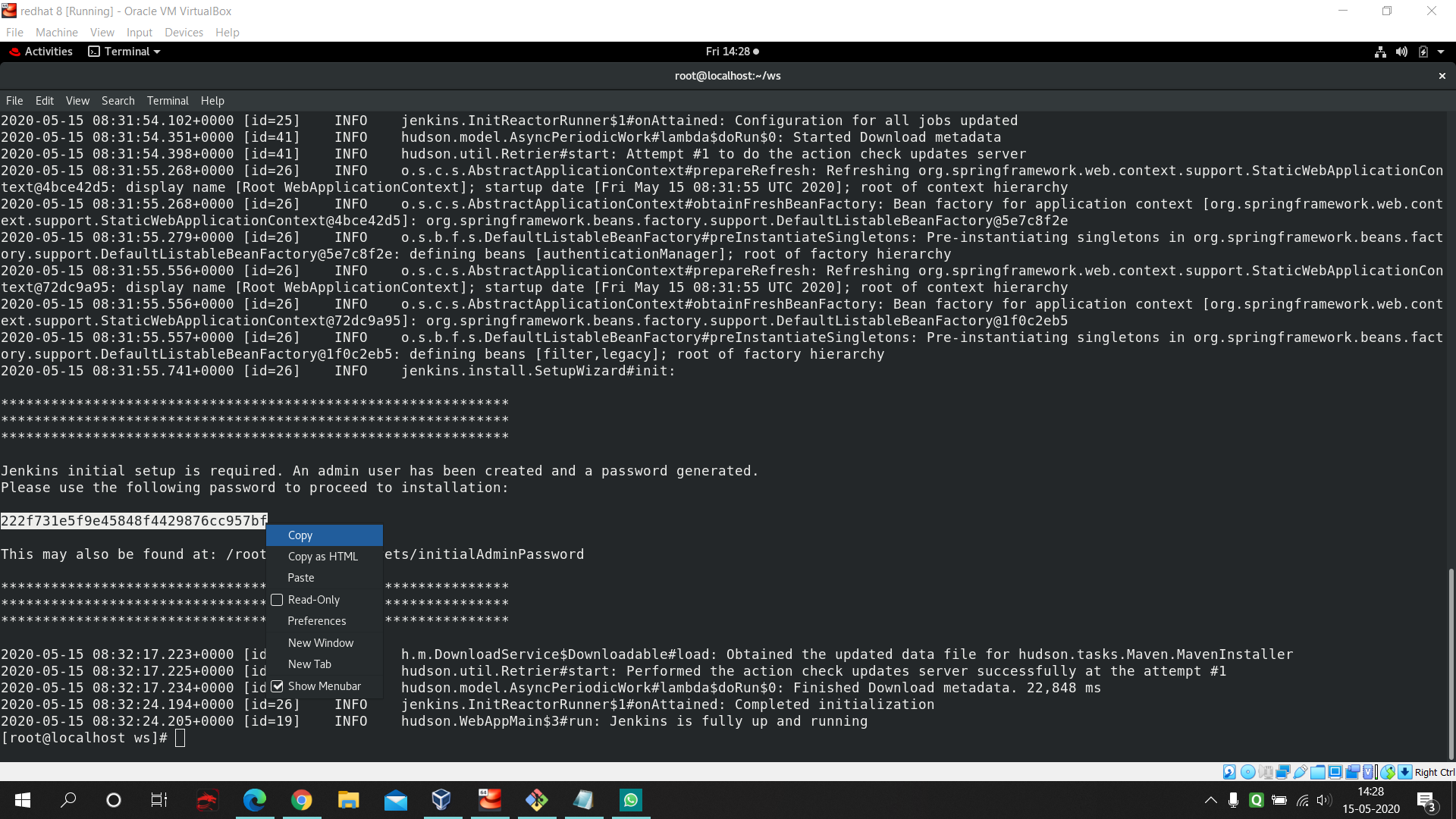1456x819 pixels.
Task: Open Preferences from the context menu
Action: 325,621
